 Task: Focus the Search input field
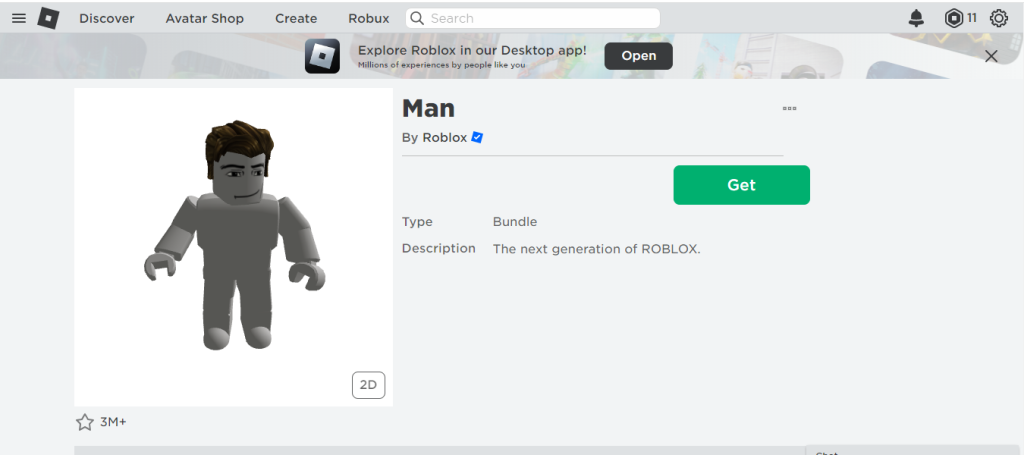click(x=532, y=18)
